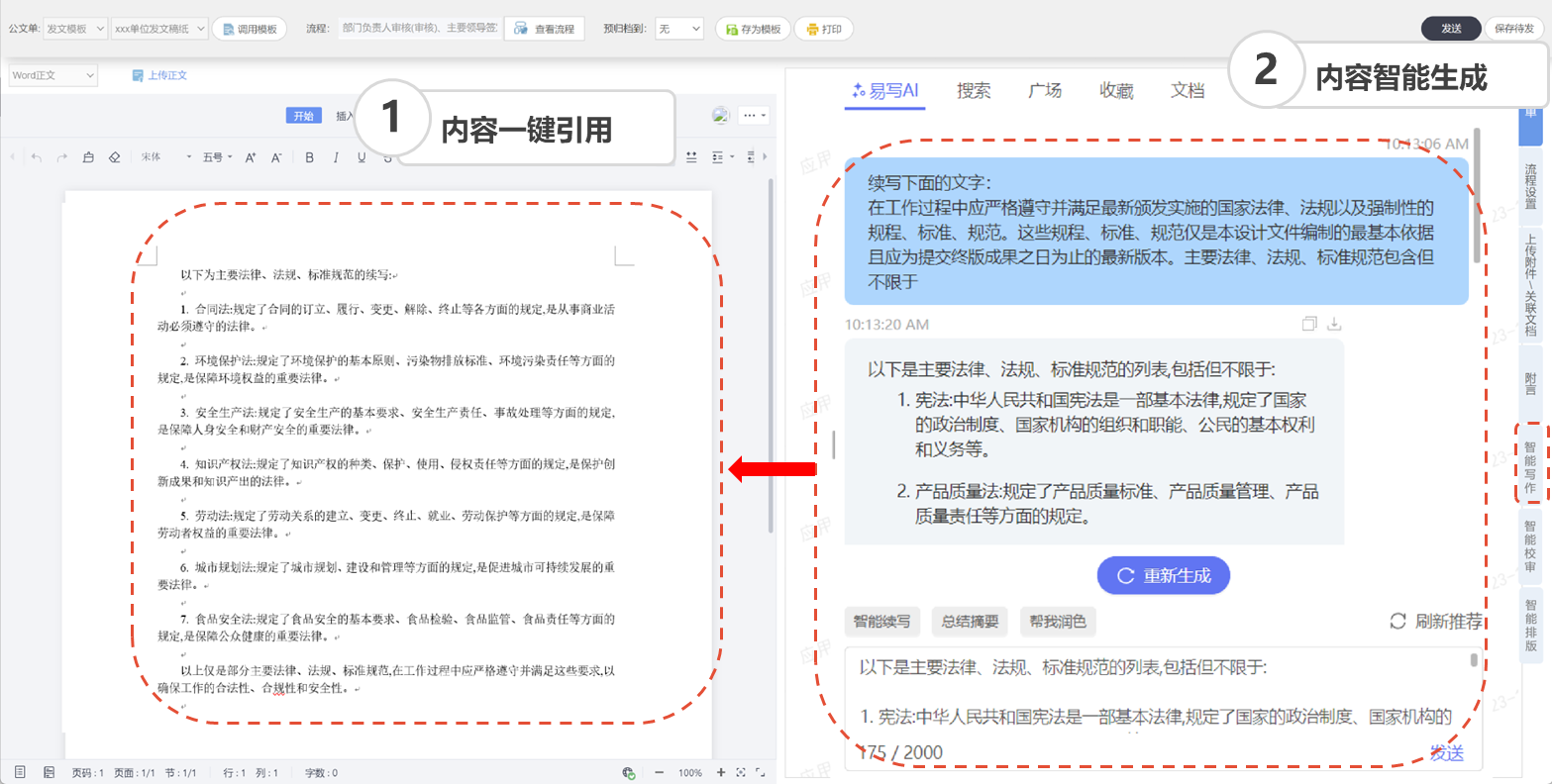The height and width of the screenshot is (784, 1552).
Task: Select the 开始 ribbon tab
Action: click(303, 116)
